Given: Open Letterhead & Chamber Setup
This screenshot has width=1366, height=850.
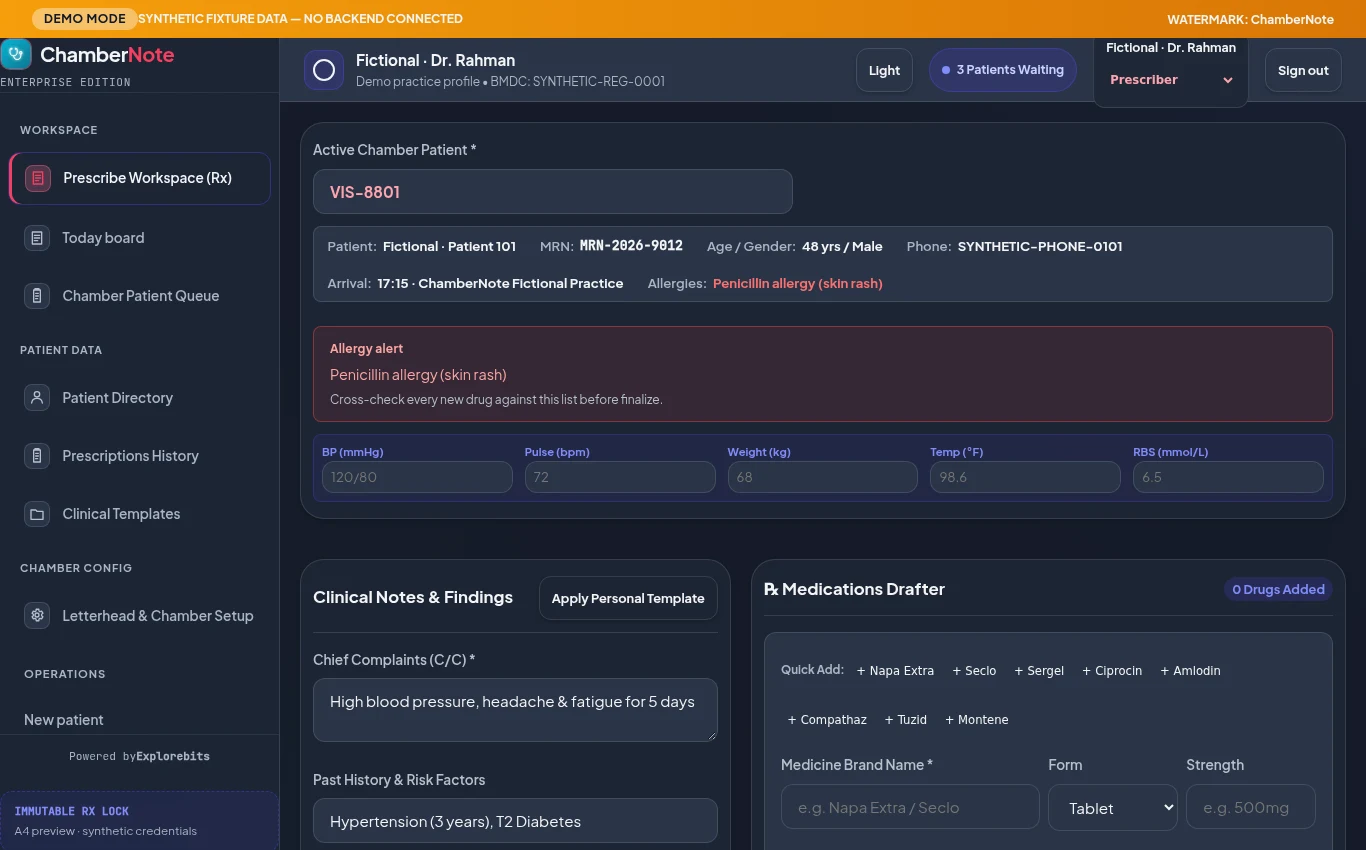Looking at the screenshot, I should (x=140, y=616).
